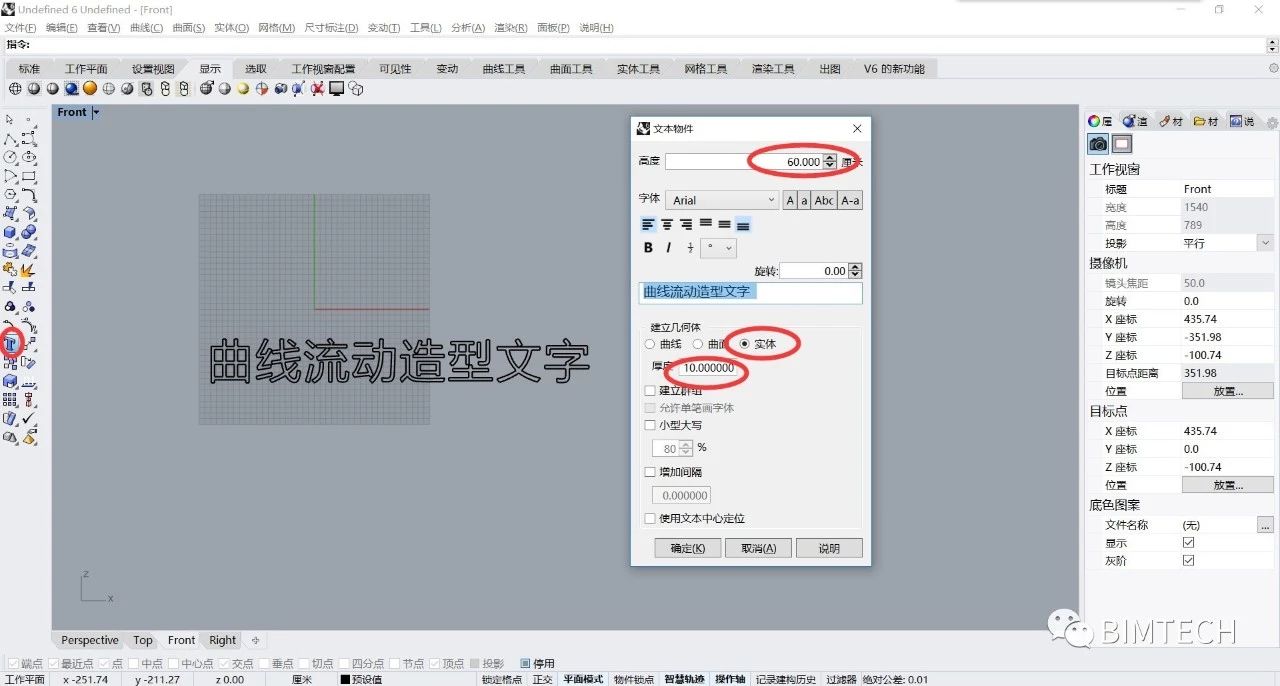Viewport: 1280px width, 686px height.
Task: Open the 曲面(S) menu
Action: pos(189,28)
